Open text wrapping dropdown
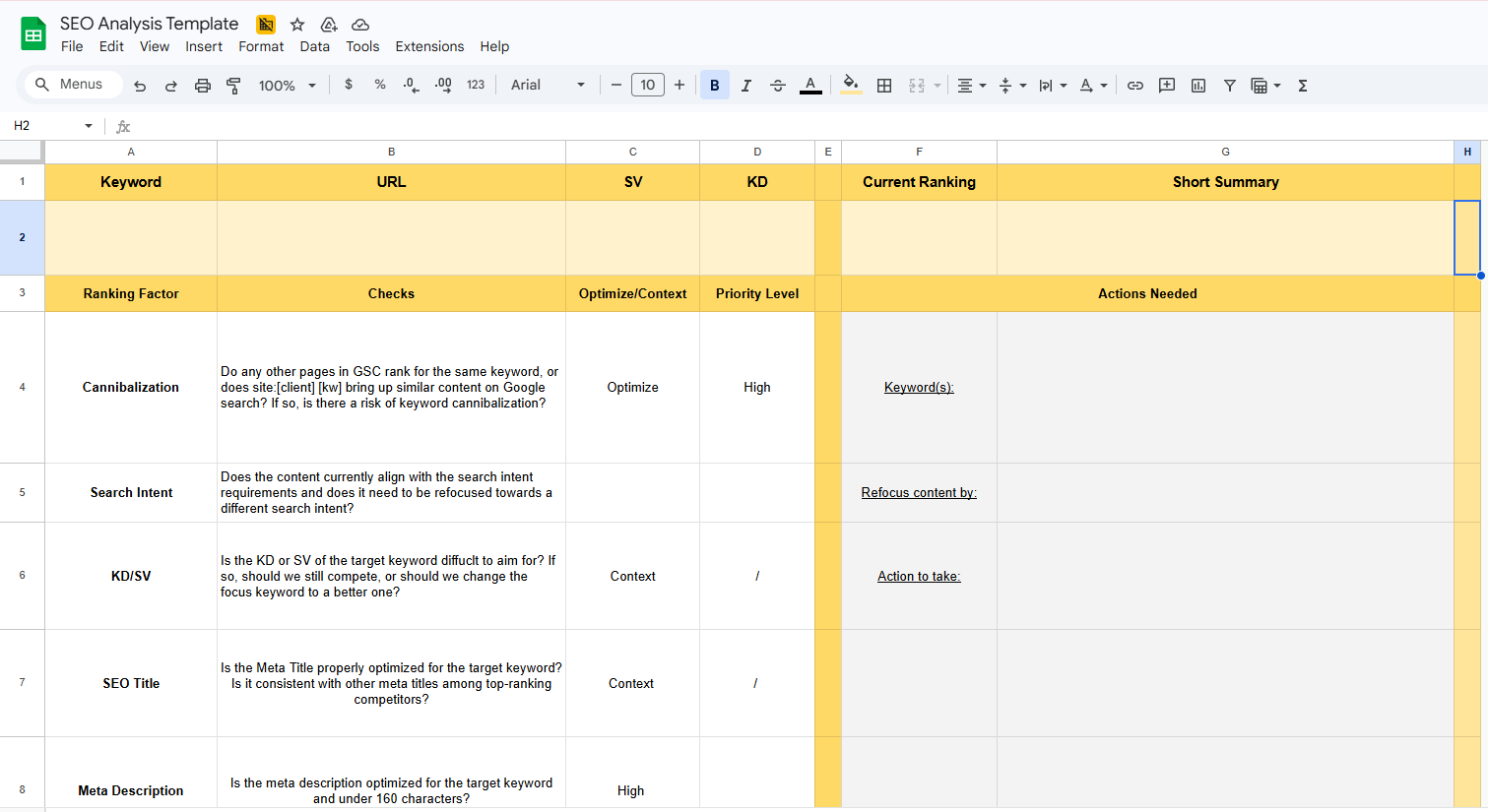Viewport: 1488px width, 812px height. click(1053, 86)
